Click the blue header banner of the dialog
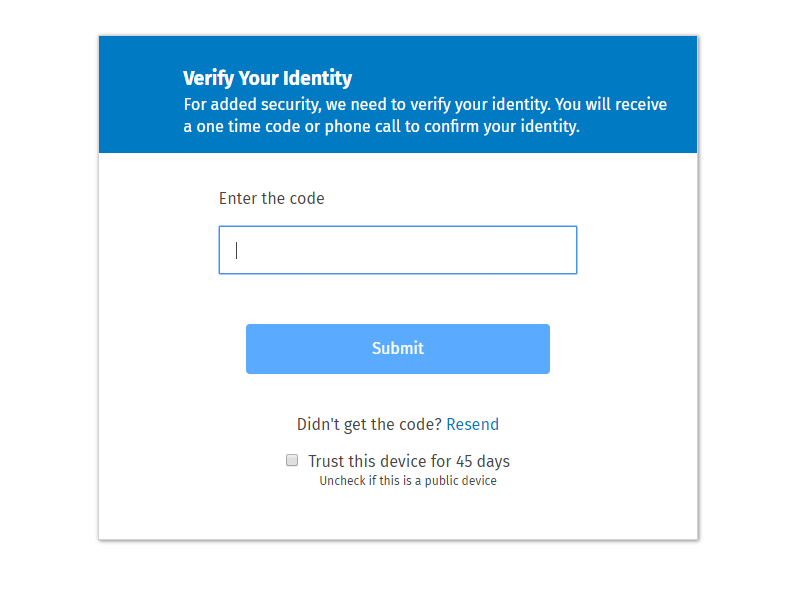 coord(398,94)
